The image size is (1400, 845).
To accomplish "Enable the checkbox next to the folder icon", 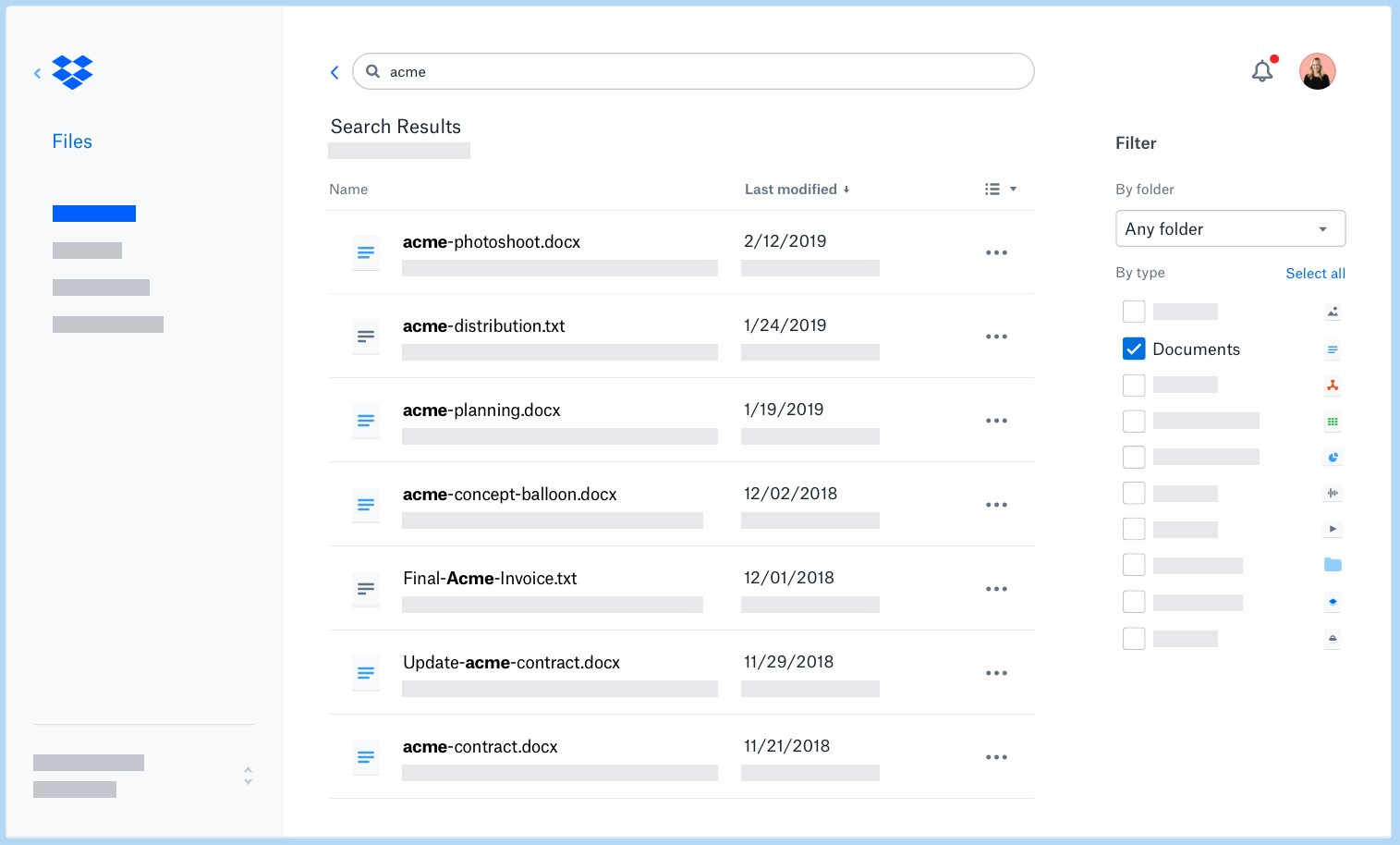I will [1133, 564].
